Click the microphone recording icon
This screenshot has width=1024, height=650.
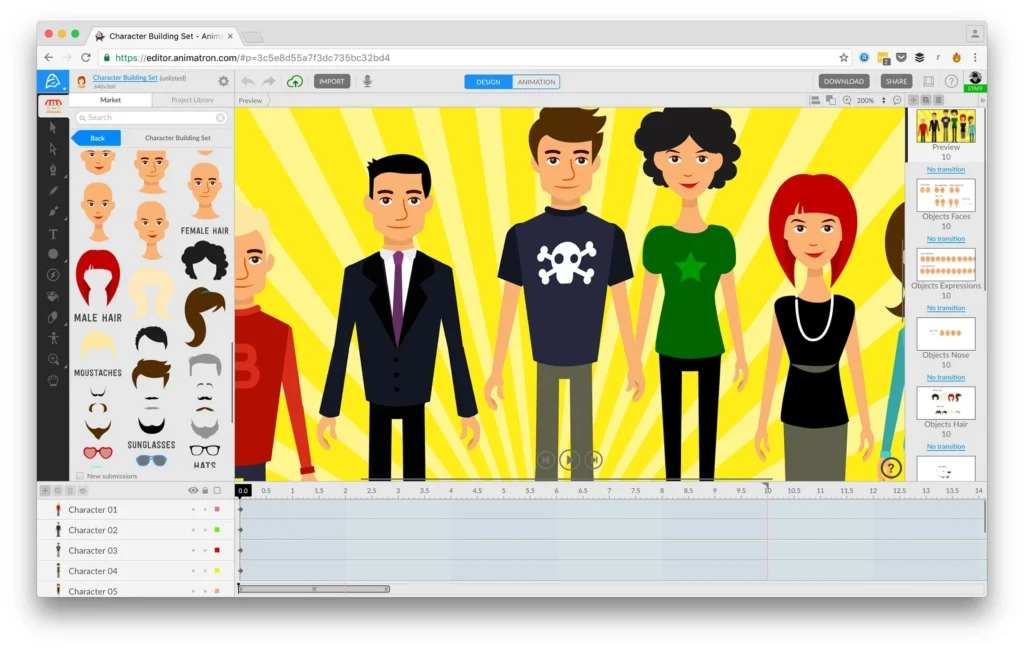367,82
